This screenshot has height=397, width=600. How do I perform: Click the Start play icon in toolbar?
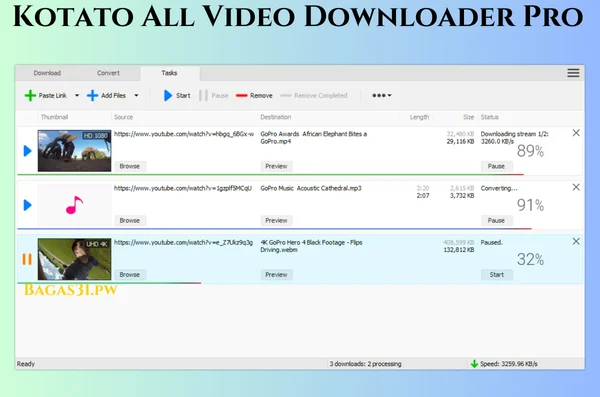[168, 95]
